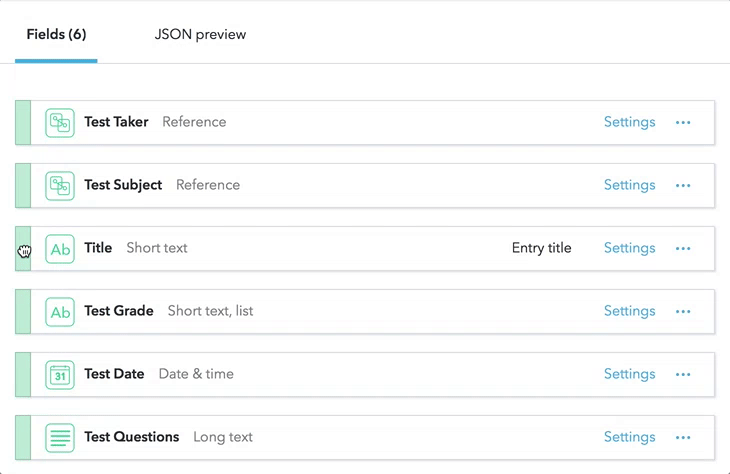Viewport: 730px width, 474px height.
Task: Click the Test Taker reference field icon
Action: tap(60, 122)
